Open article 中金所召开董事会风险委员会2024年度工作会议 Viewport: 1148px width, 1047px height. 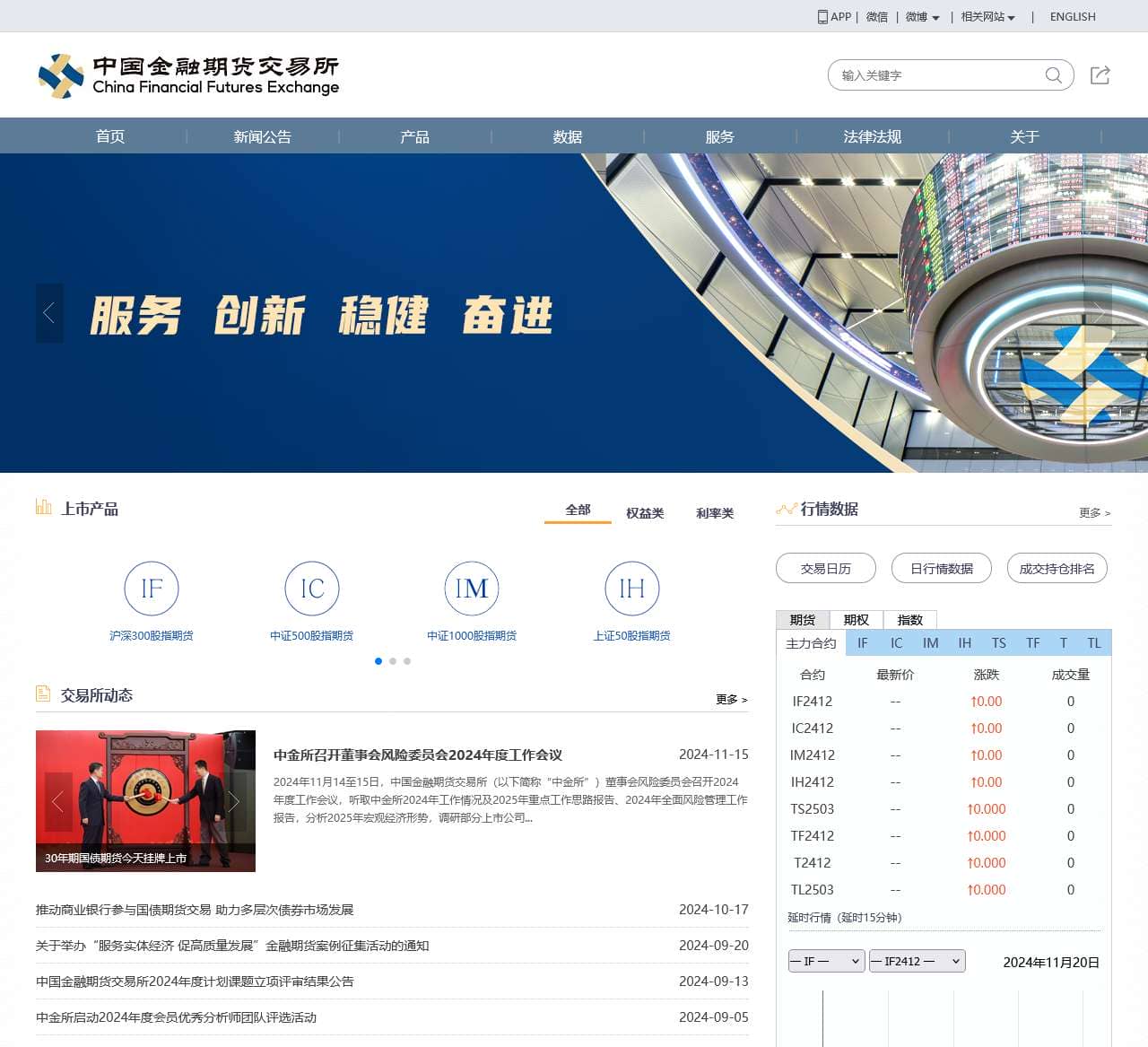(x=418, y=755)
